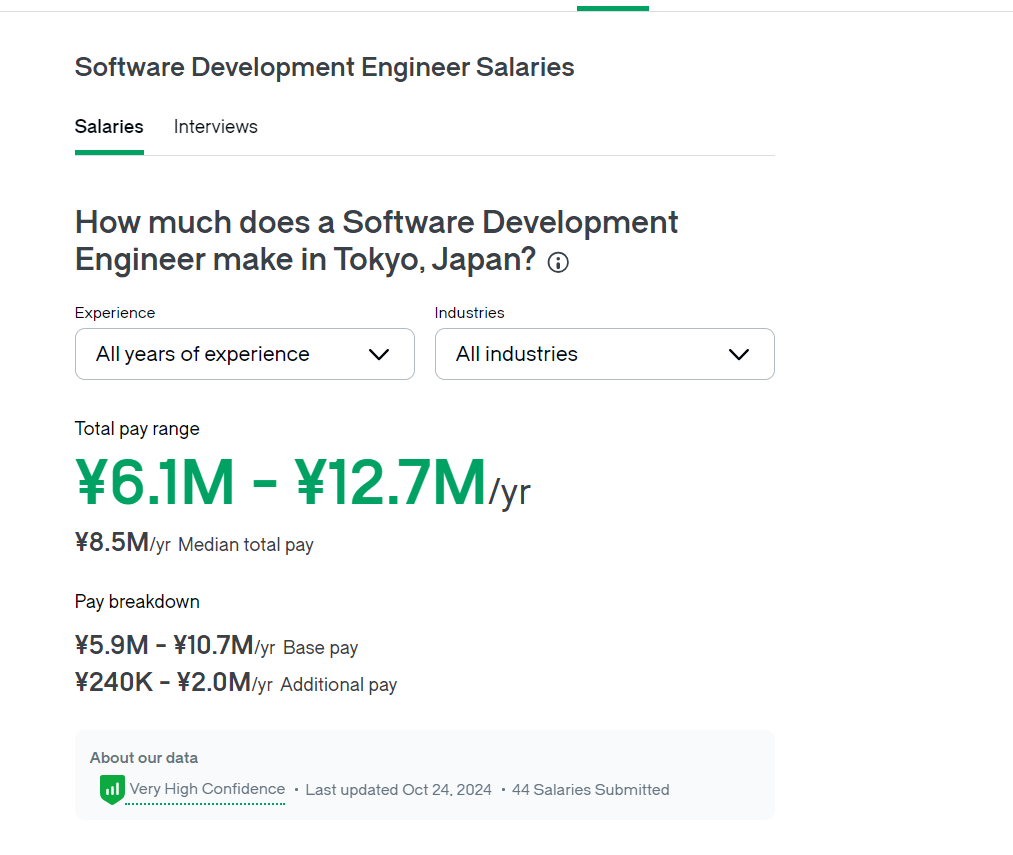1013x855 pixels.
Task: Click the ¥5.9M - ¥10.7M base pay range
Action: click(x=165, y=646)
